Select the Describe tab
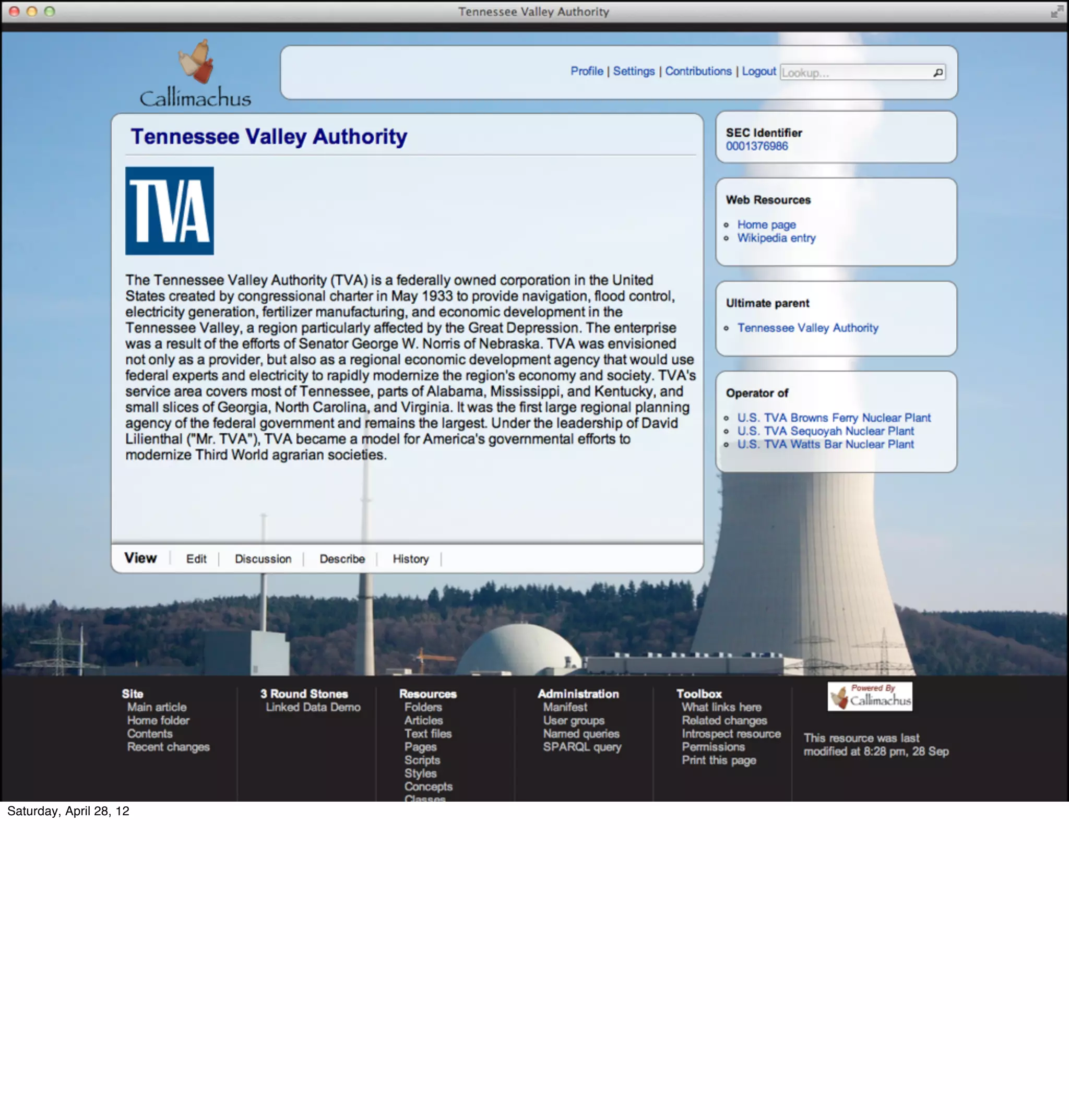Image resolution: width=1069 pixels, height=1120 pixels. [342, 558]
